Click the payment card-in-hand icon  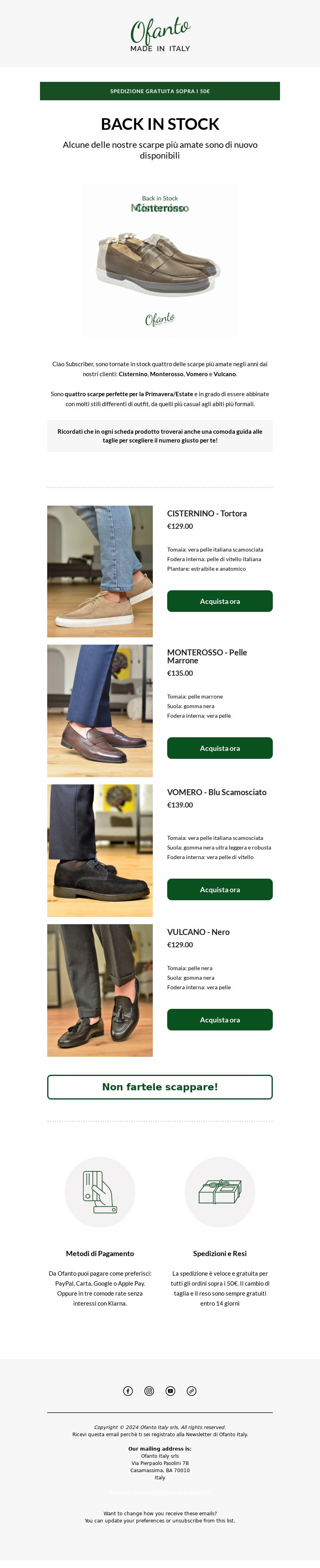tap(100, 1192)
